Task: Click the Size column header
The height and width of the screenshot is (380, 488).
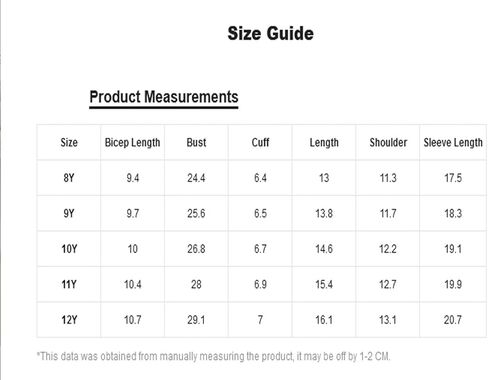Action: 69,143
